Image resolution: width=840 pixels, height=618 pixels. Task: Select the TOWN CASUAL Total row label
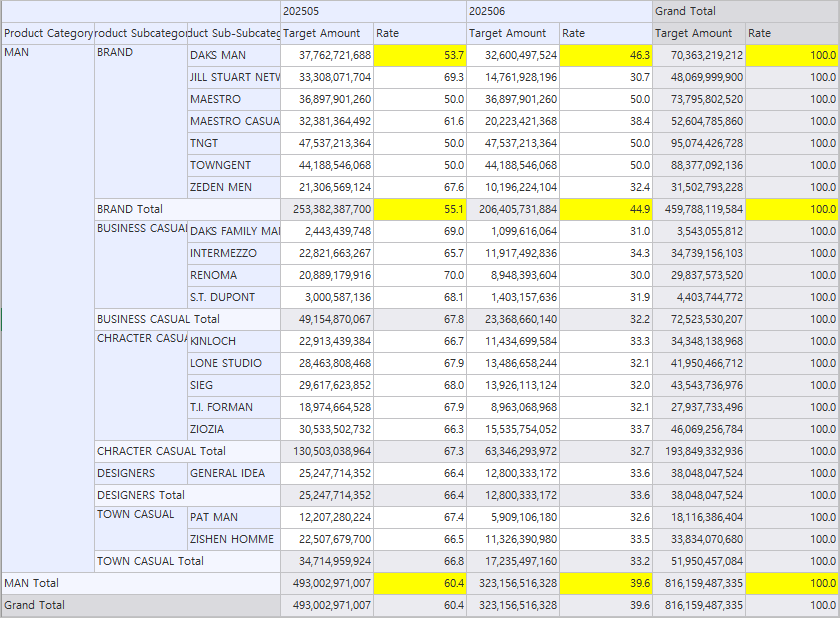coord(188,560)
